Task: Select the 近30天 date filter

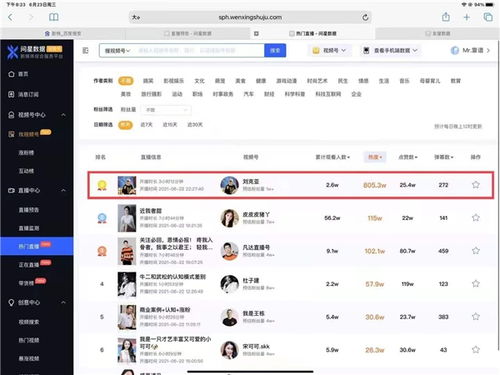Action: click(195, 125)
